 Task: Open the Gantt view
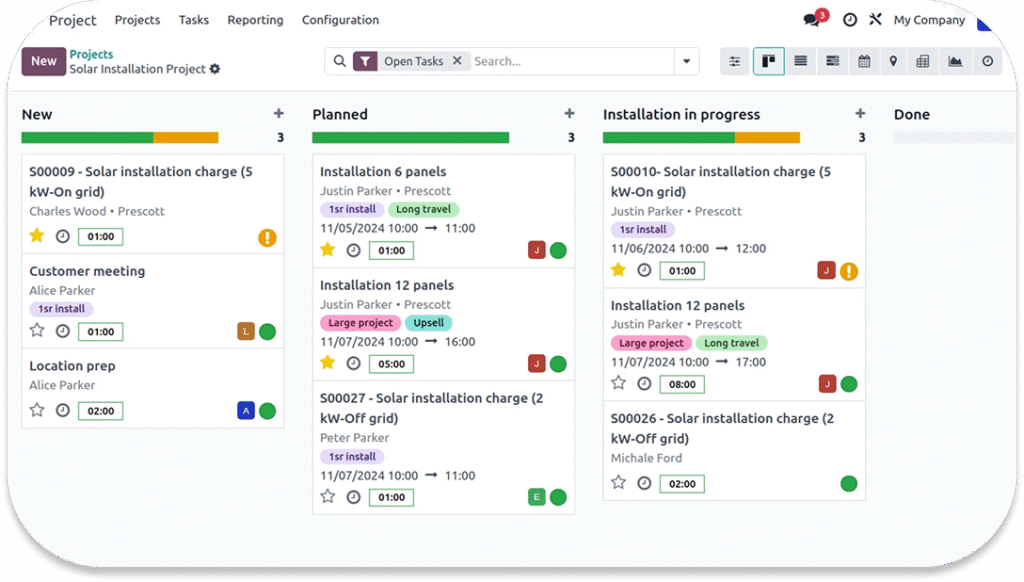(x=832, y=61)
